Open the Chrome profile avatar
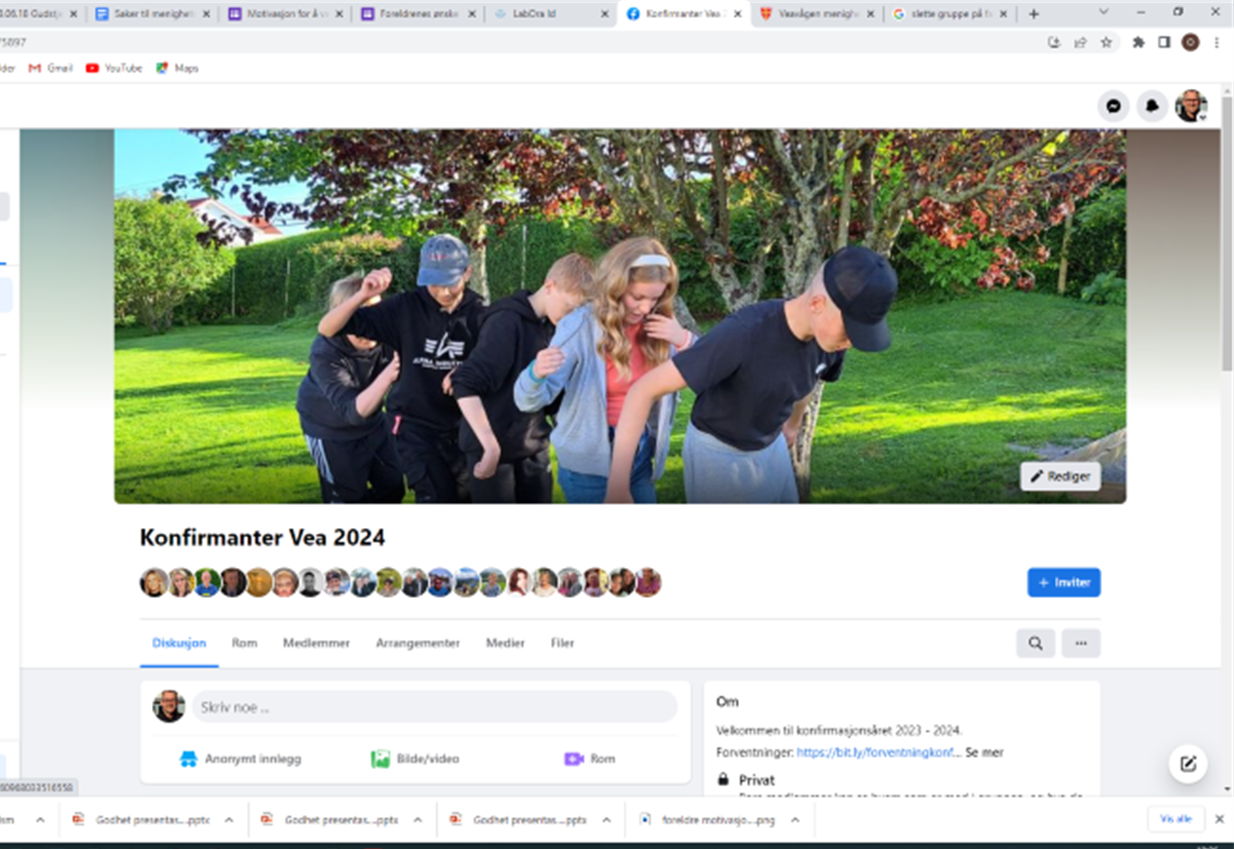Viewport: 1234px width, 849px height. point(1190,42)
